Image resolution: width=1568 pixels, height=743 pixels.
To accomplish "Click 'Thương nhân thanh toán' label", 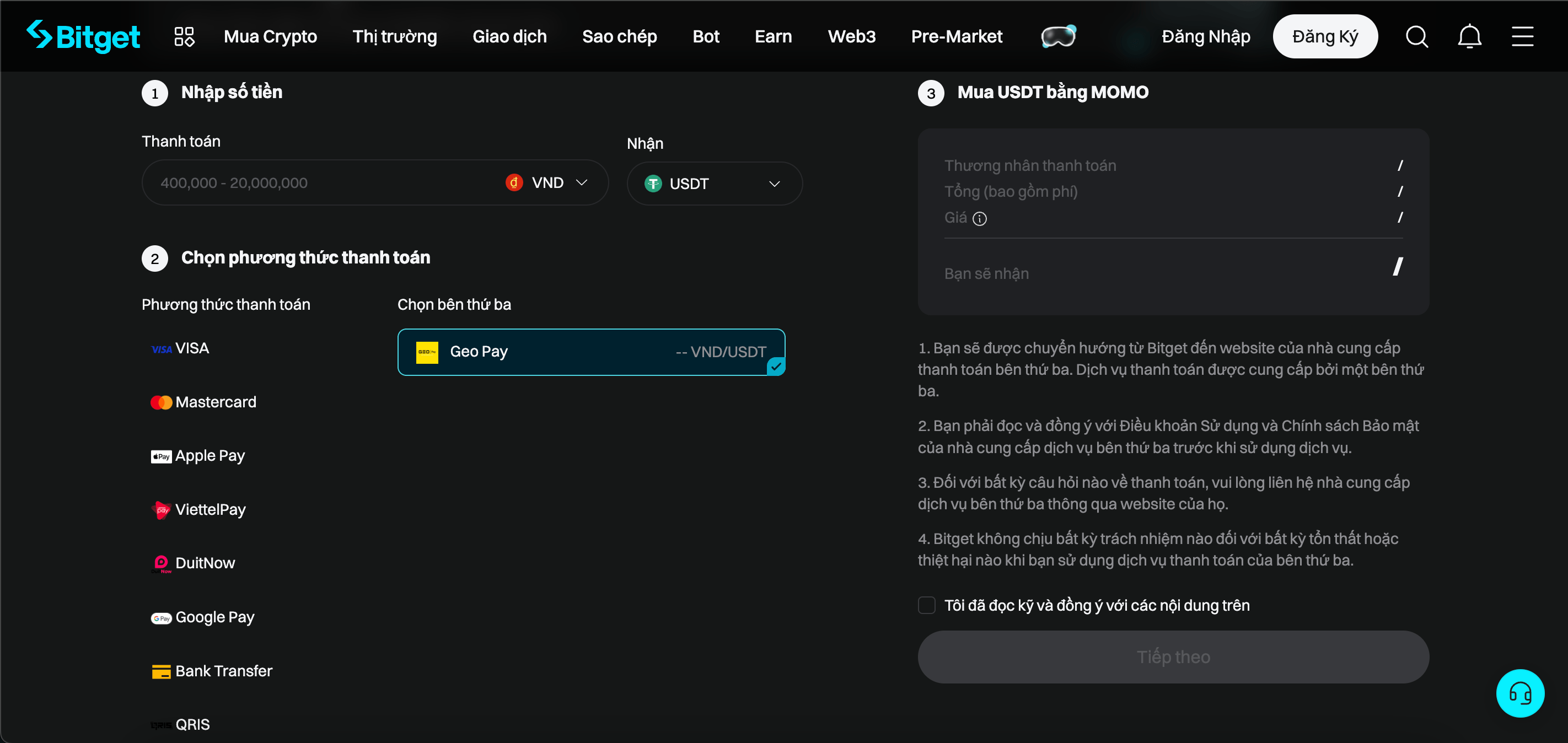I will pos(1030,165).
